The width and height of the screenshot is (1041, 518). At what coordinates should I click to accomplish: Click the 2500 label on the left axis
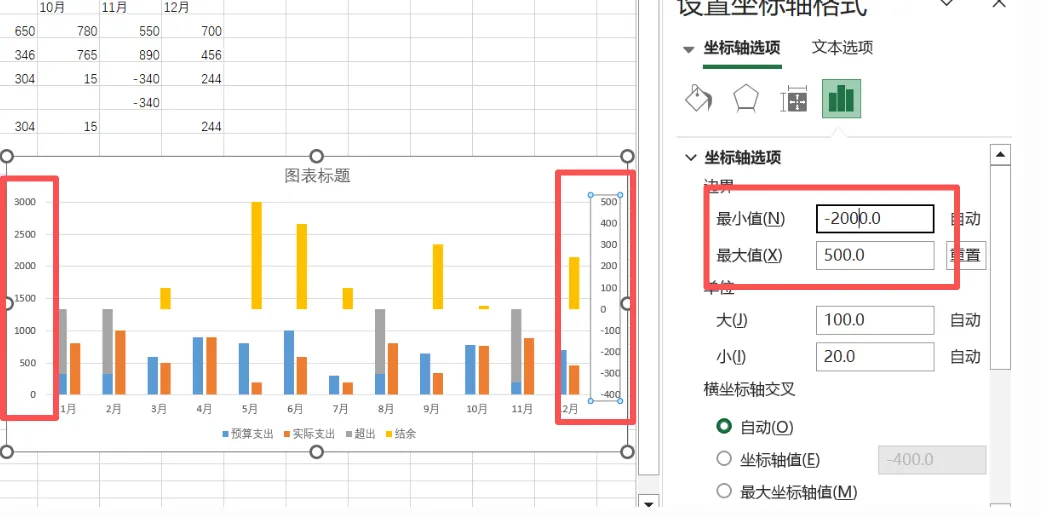pos(26,234)
